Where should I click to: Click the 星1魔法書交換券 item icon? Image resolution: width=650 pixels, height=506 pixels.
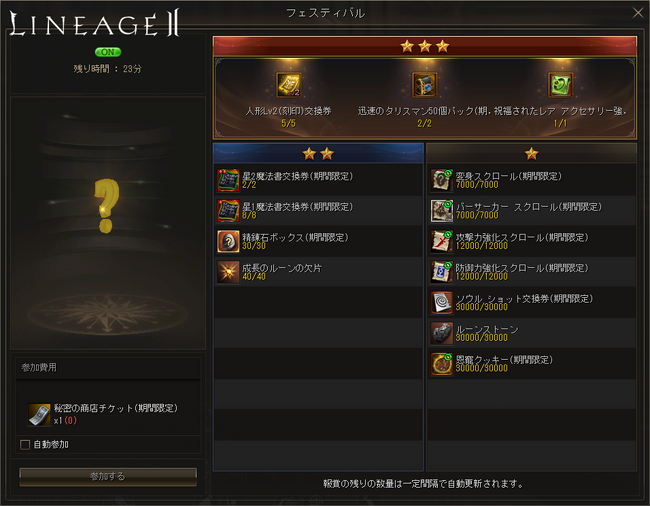pyautogui.click(x=228, y=211)
